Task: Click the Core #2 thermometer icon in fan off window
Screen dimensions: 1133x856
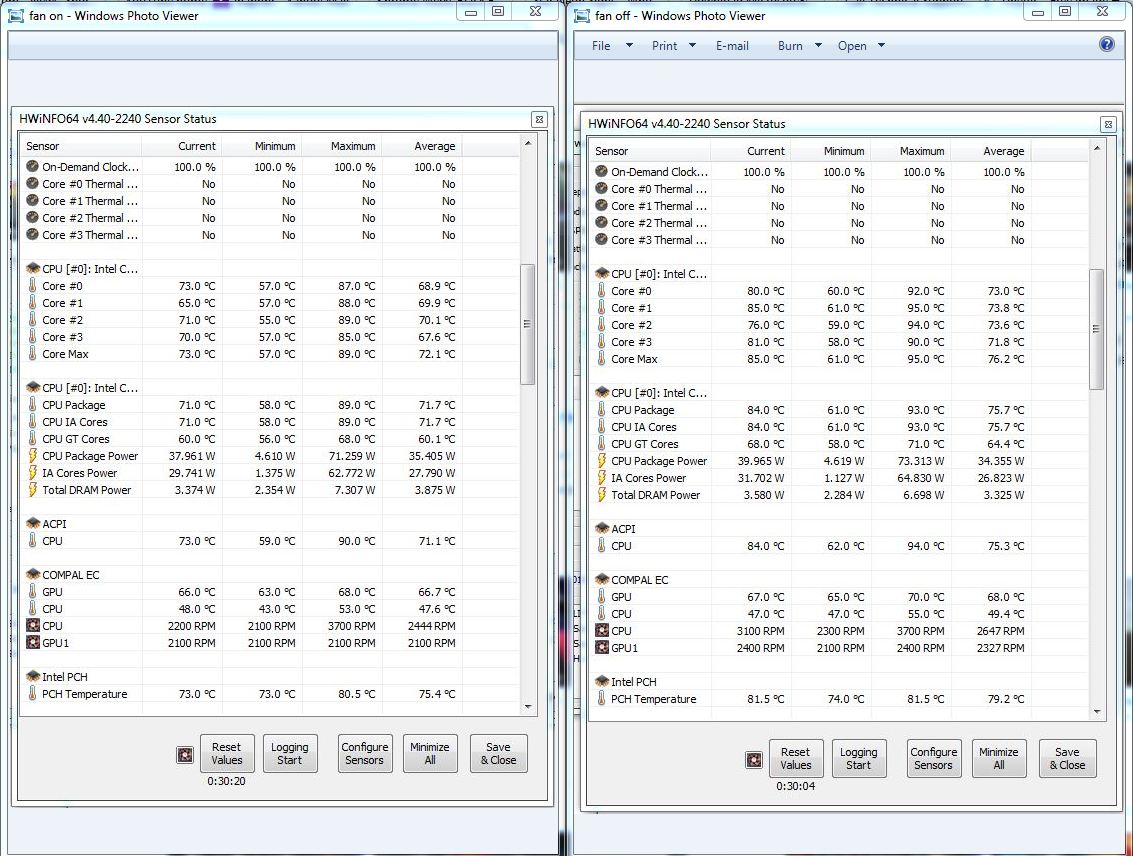Action: 601,325
